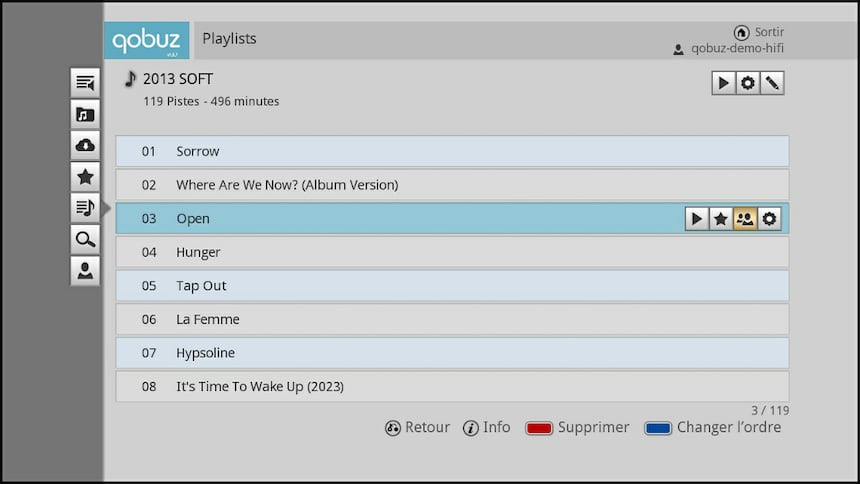Play the entire 2013 SOFT playlist

[x=723, y=83]
